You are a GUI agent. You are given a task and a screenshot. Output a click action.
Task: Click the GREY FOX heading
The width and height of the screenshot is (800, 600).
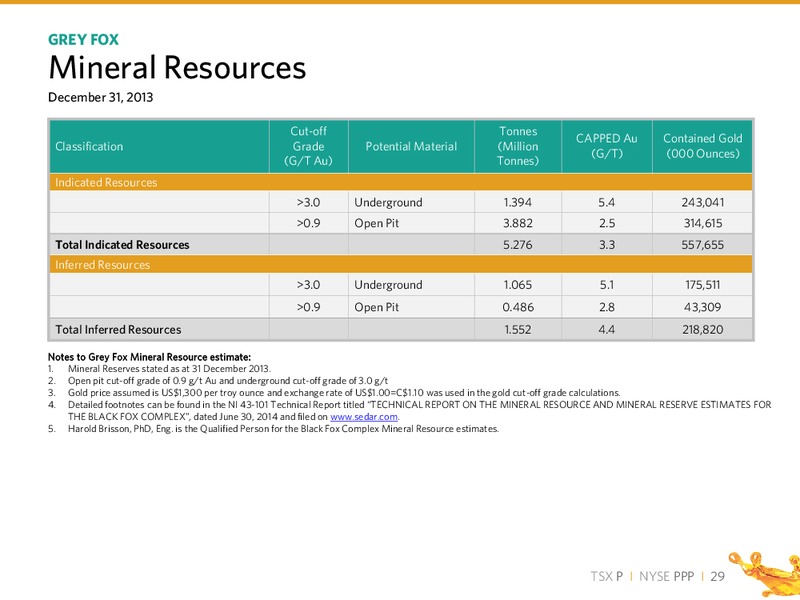pos(83,39)
